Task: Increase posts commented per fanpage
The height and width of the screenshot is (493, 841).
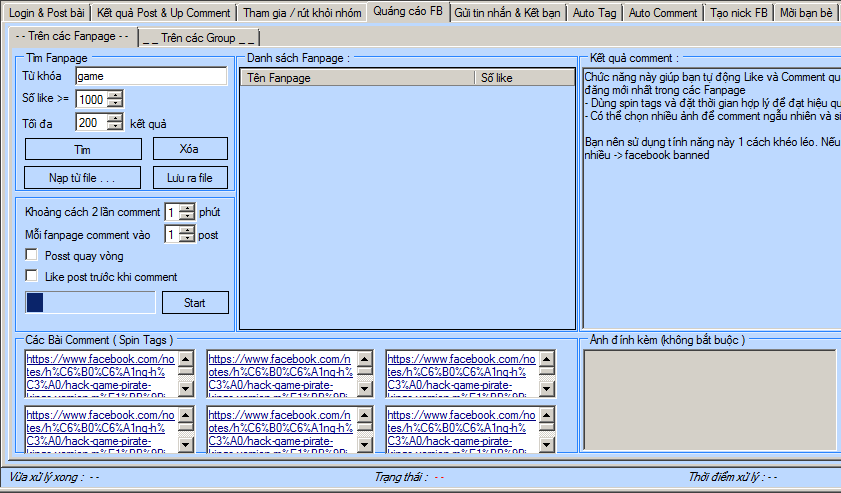Action: click(x=187, y=231)
